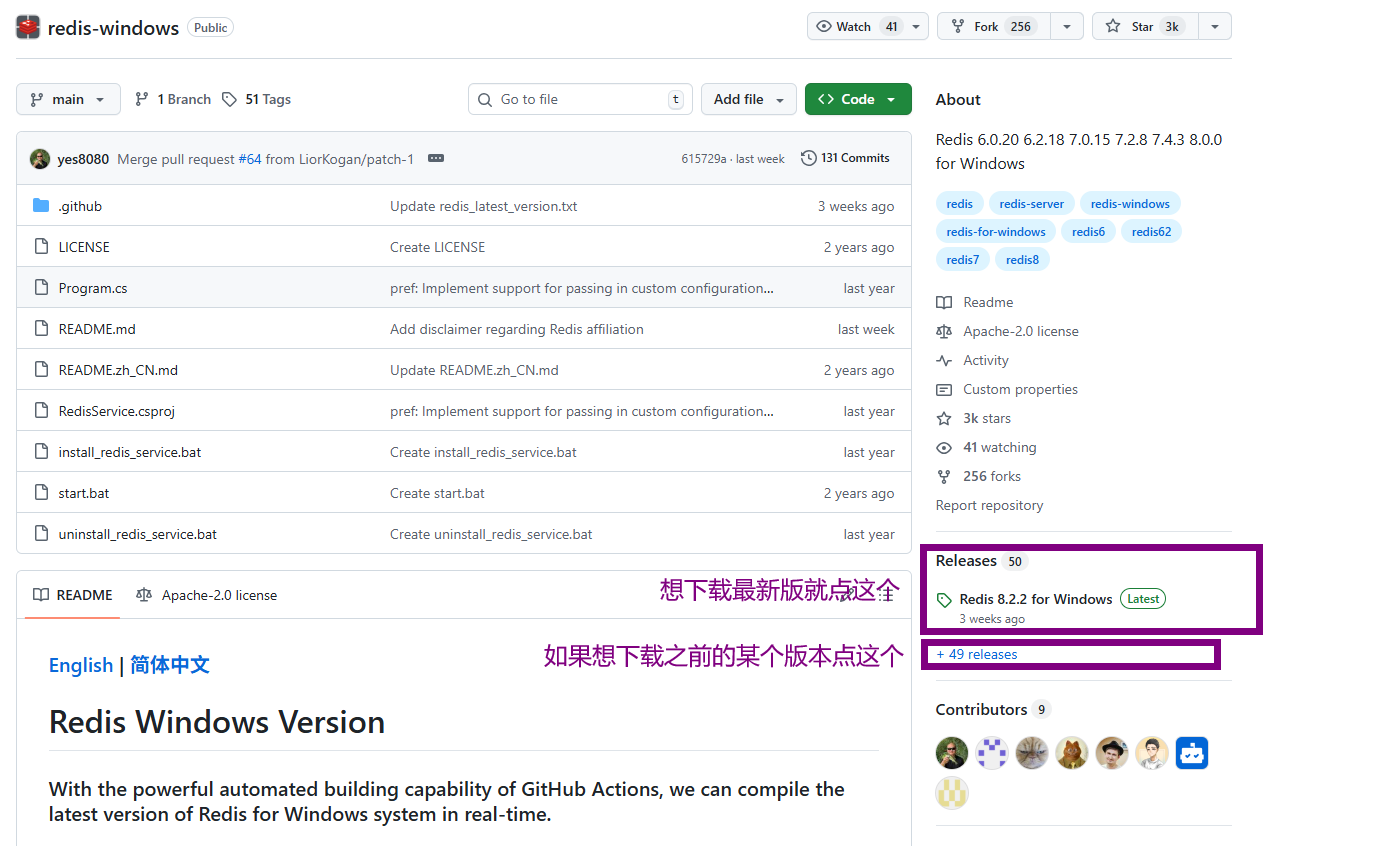Open commit 'Add disclaimer regarding Redis affiliation'
The image size is (1381, 846).
[517, 329]
